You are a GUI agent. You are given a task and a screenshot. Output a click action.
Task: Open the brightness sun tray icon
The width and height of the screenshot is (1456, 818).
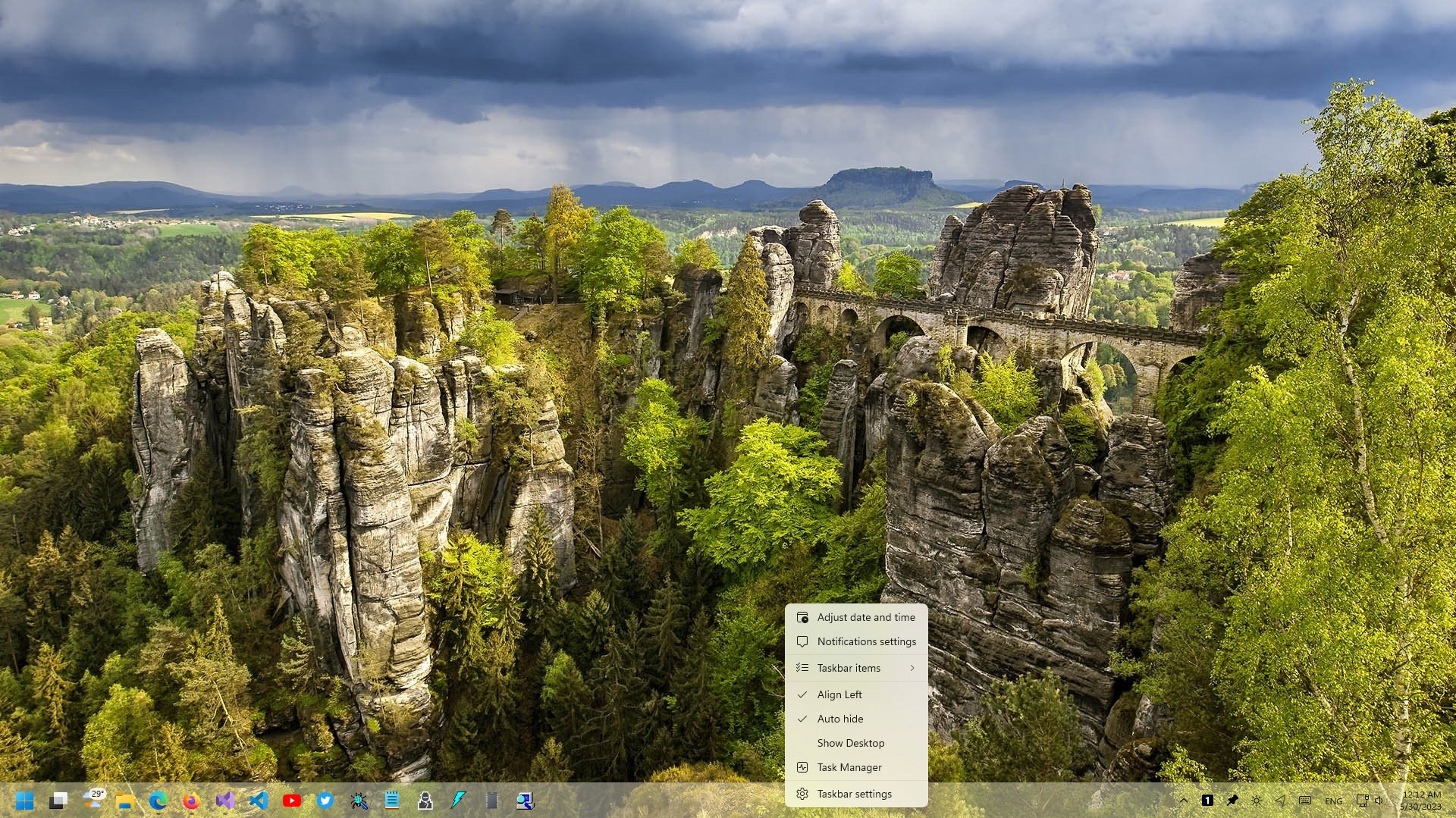click(x=1257, y=801)
